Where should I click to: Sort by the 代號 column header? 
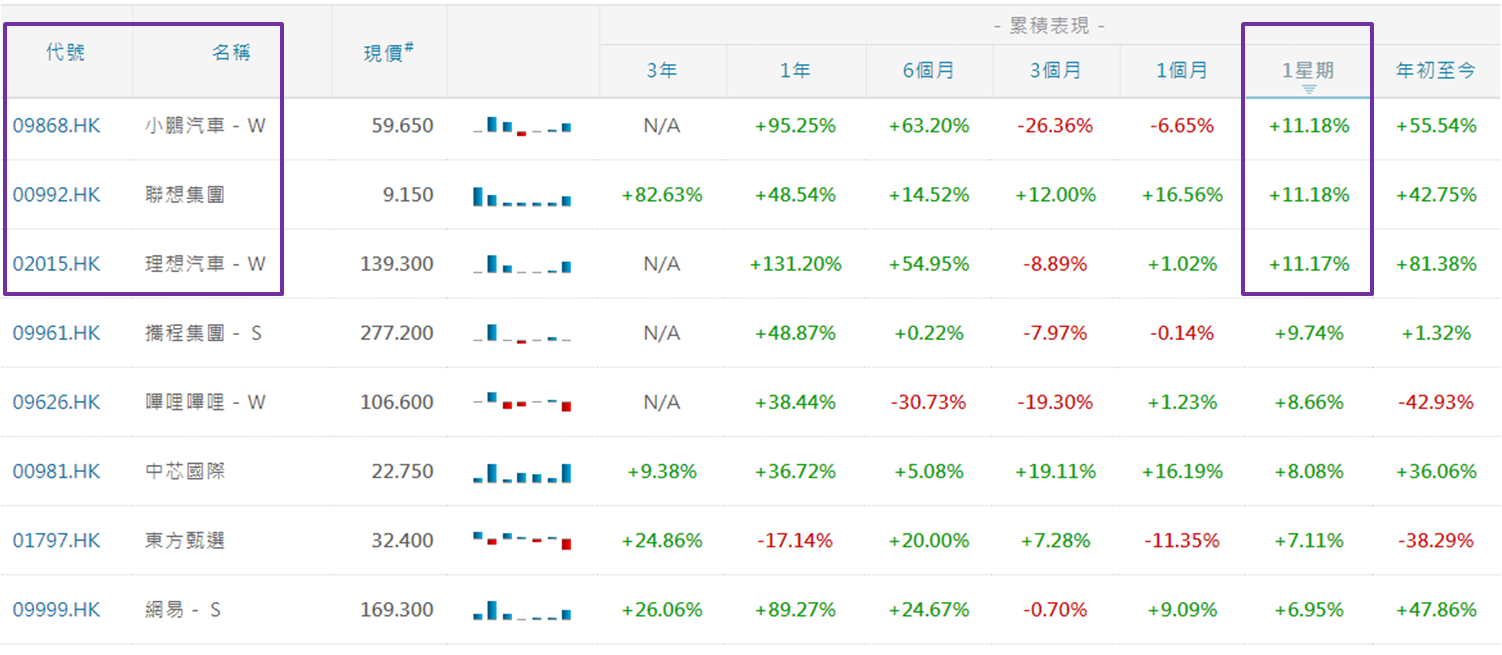[x=66, y=53]
